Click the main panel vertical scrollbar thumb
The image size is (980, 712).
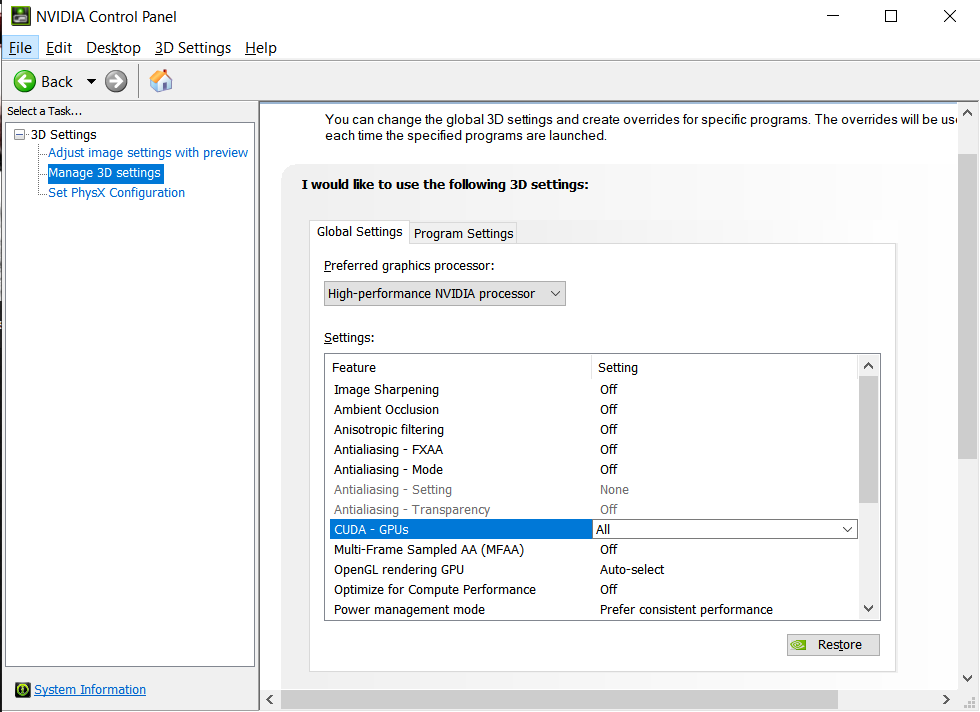(968, 306)
